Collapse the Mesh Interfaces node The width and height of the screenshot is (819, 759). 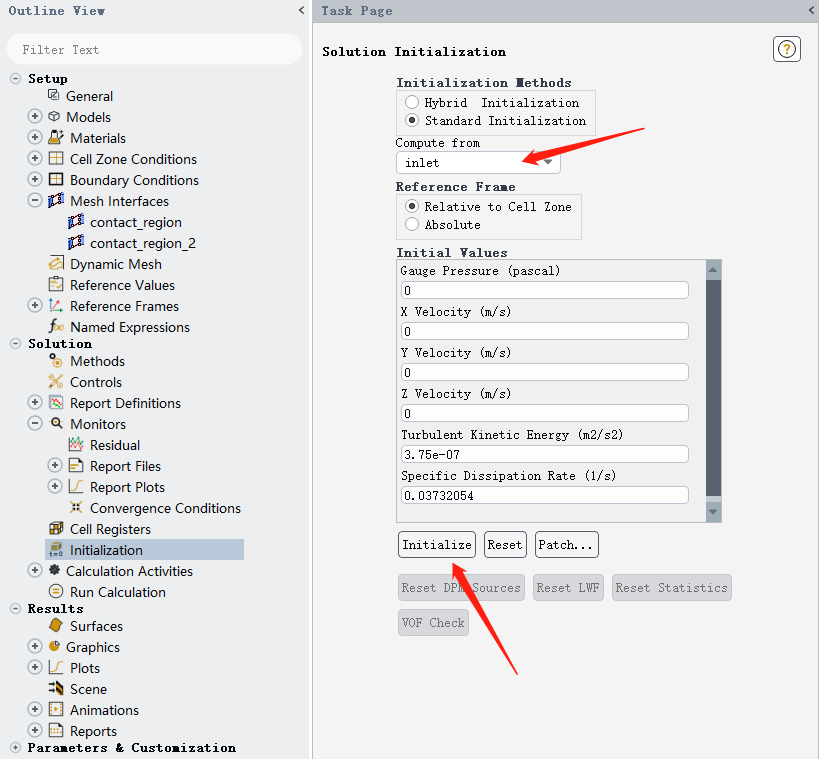click(35, 201)
